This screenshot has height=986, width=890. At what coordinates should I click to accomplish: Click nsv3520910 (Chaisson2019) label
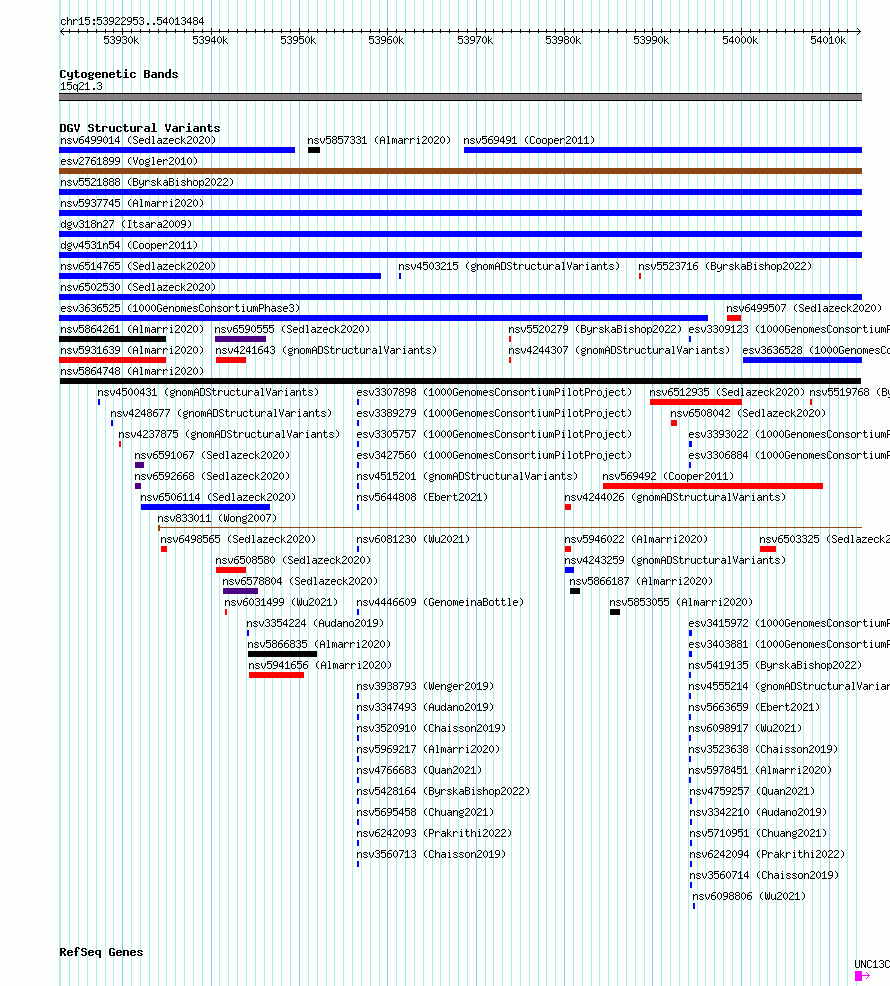tap(431, 728)
